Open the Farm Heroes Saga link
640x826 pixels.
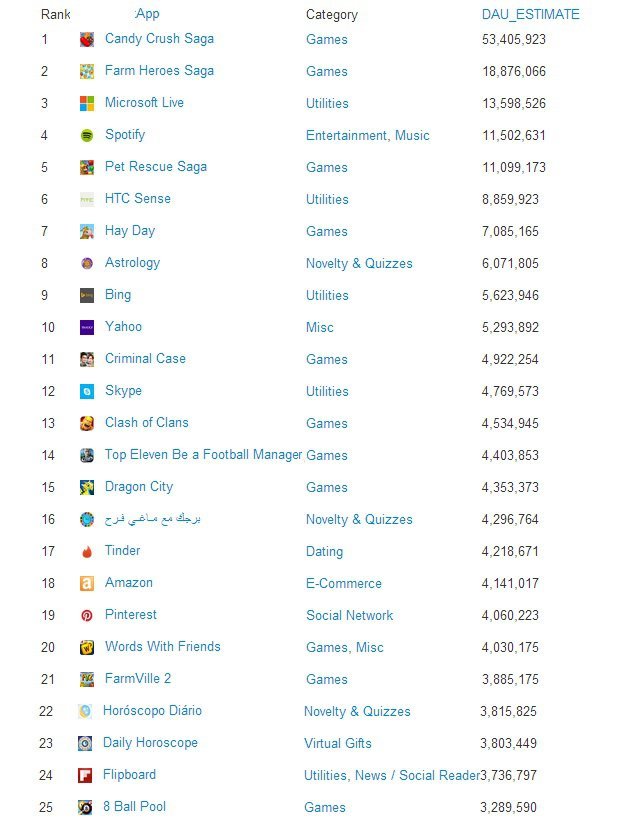[x=159, y=71]
